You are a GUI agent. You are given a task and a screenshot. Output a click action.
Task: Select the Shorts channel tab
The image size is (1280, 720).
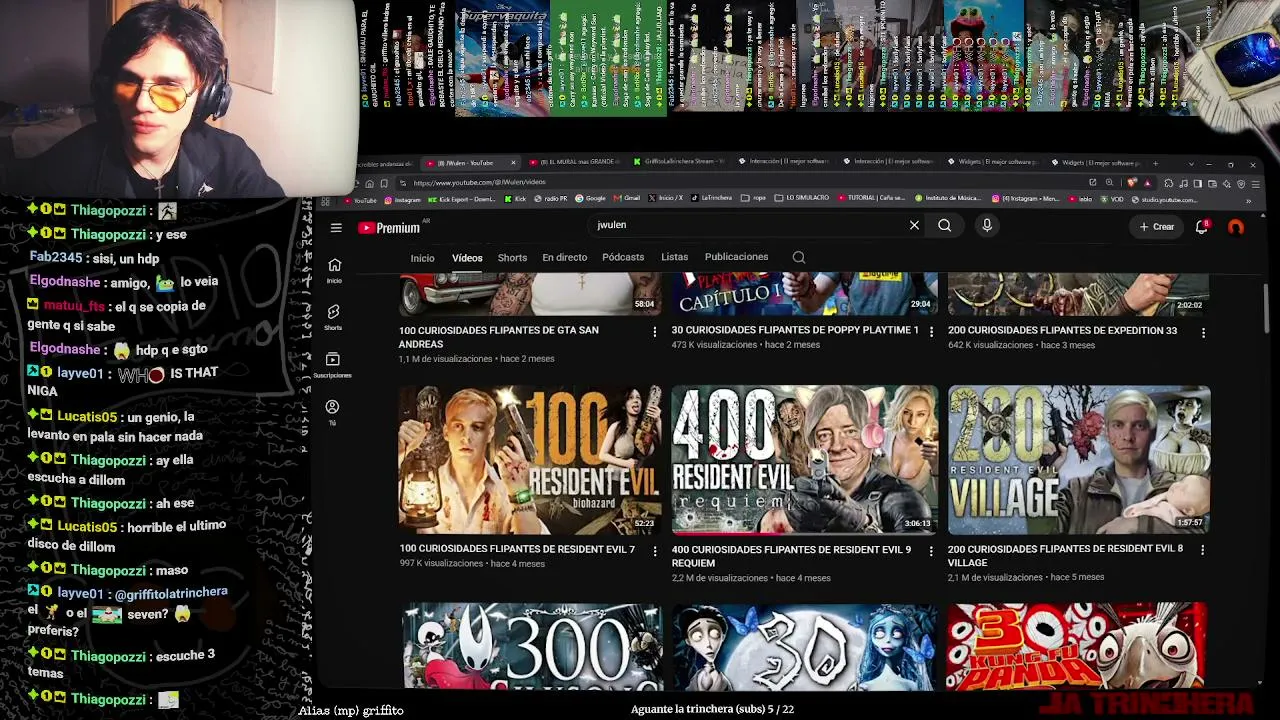[x=512, y=258]
